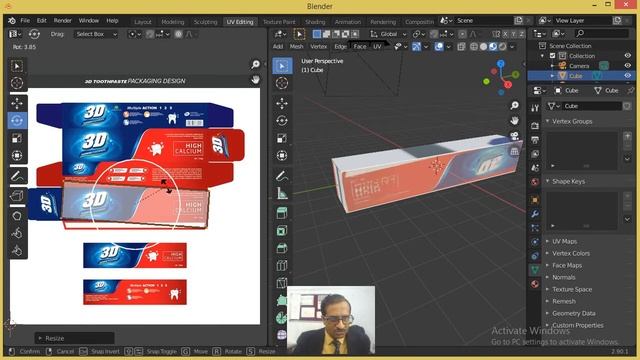Expand the Normals panel
This screenshot has width=640, height=360.
click(x=563, y=277)
